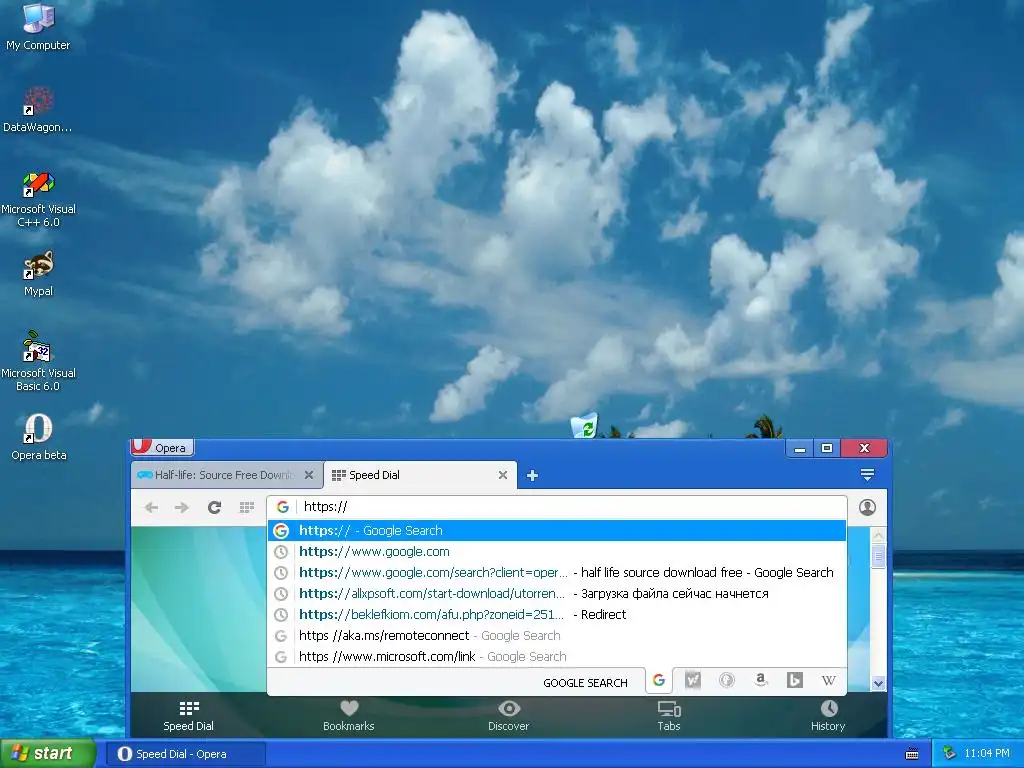
Task: Select the DataWagon desktop shortcut
Action: click(x=38, y=109)
